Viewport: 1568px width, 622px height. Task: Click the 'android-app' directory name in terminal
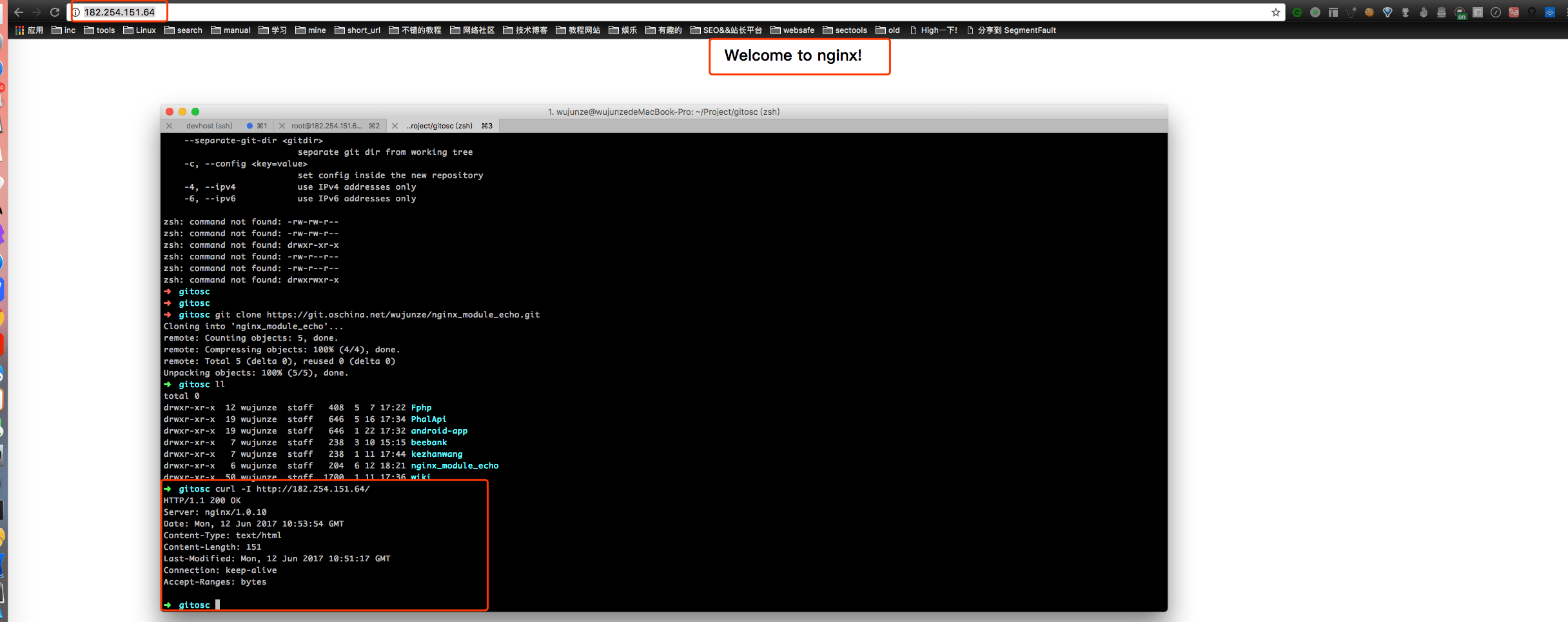(440, 431)
